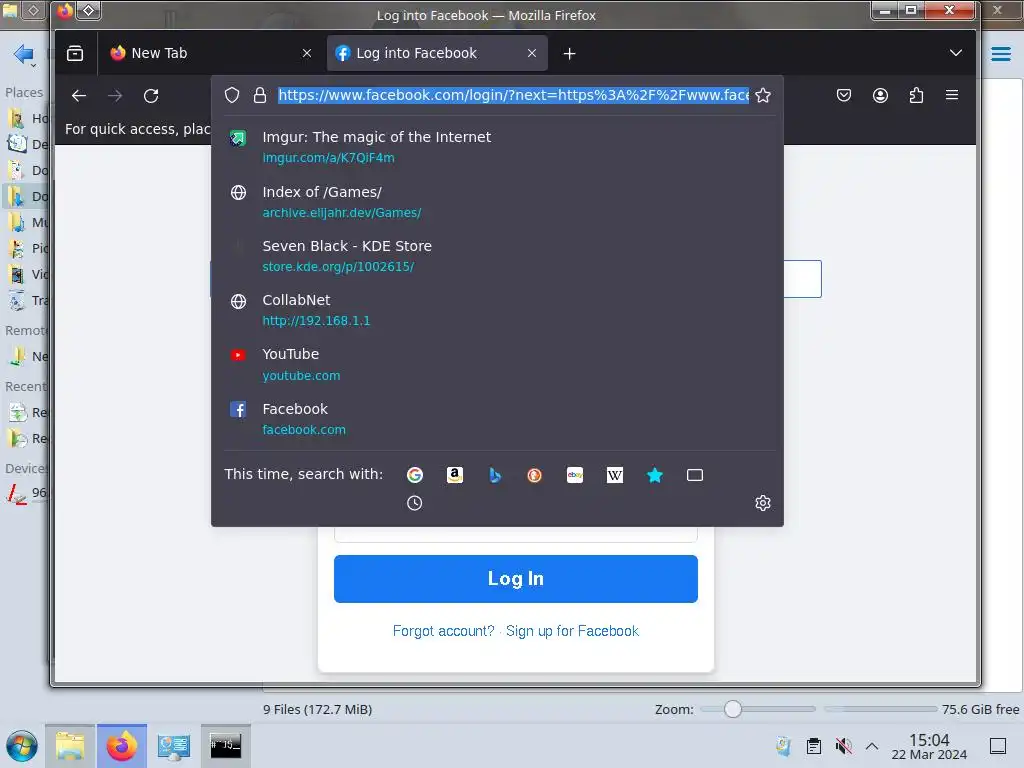Click the muted volume tray icon
Viewport: 1024px width, 768px height.
tap(843, 746)
